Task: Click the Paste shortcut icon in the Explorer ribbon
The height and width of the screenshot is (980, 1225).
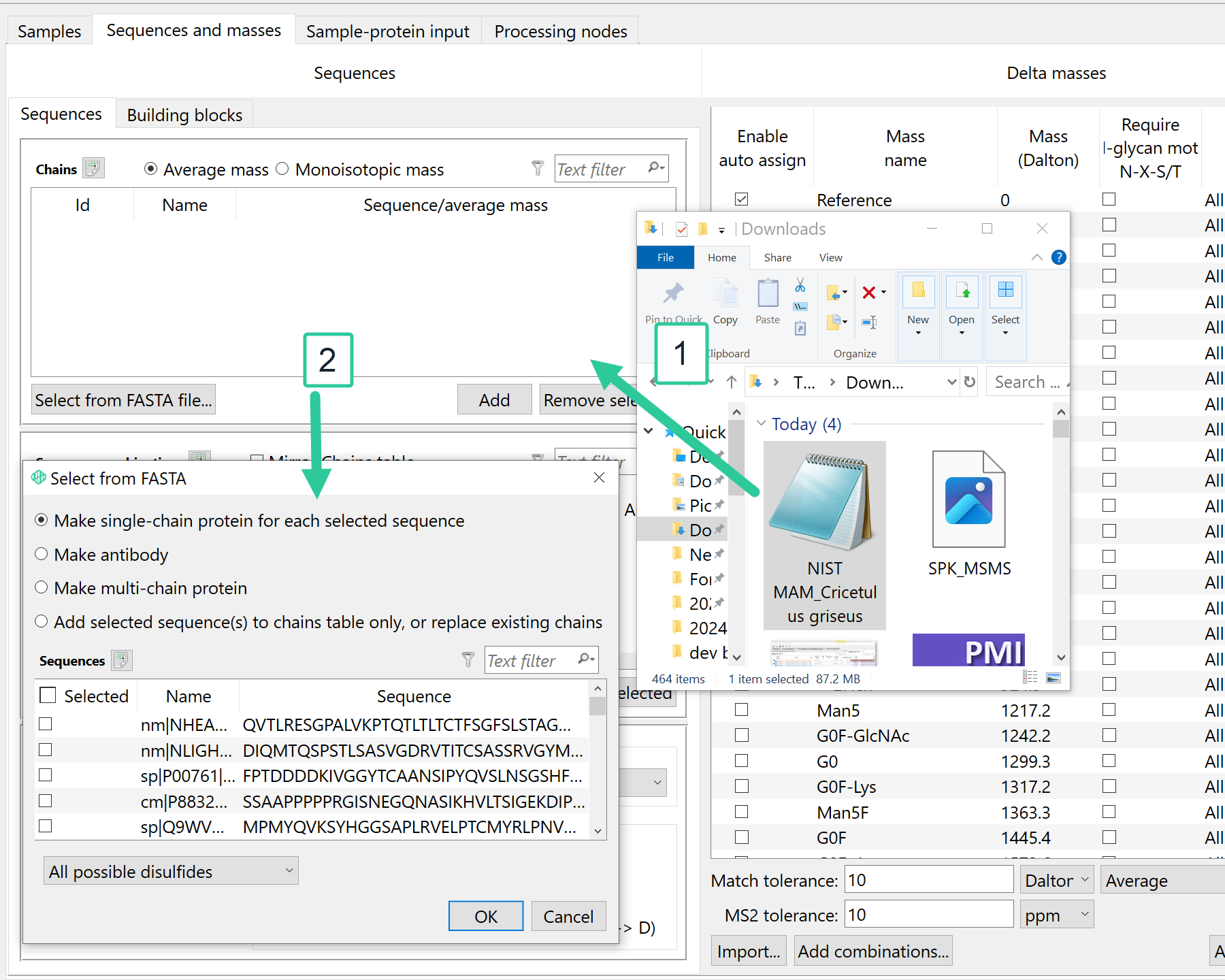Action: click(800, 329)
